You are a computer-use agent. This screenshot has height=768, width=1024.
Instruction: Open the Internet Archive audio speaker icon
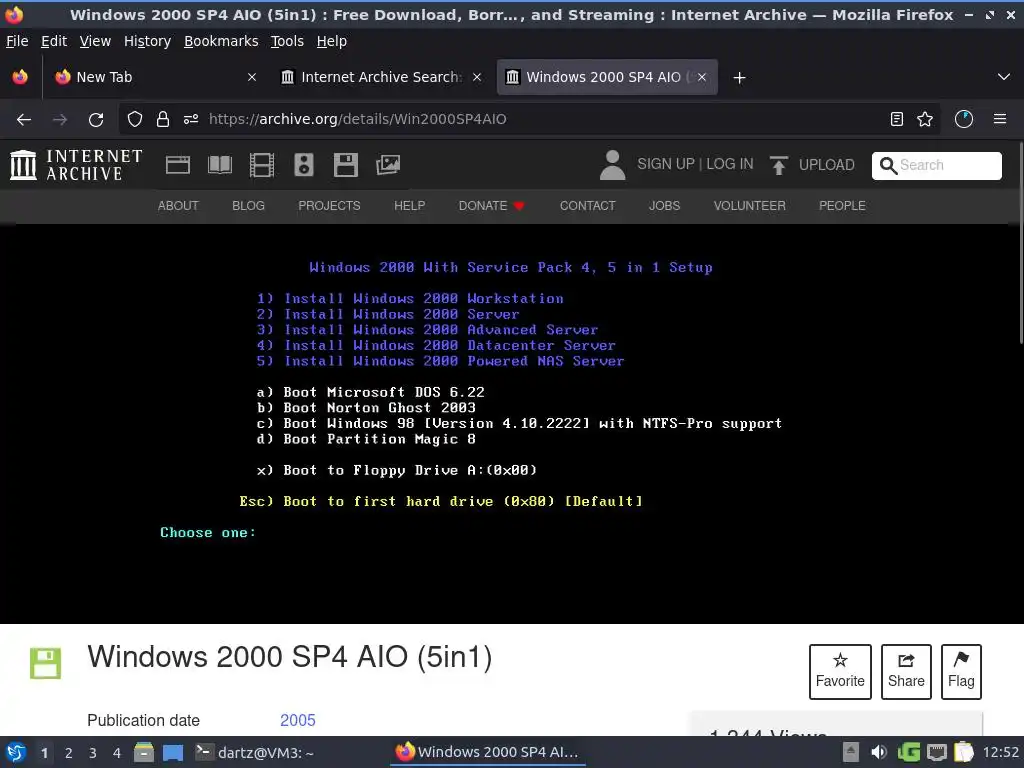304,165
